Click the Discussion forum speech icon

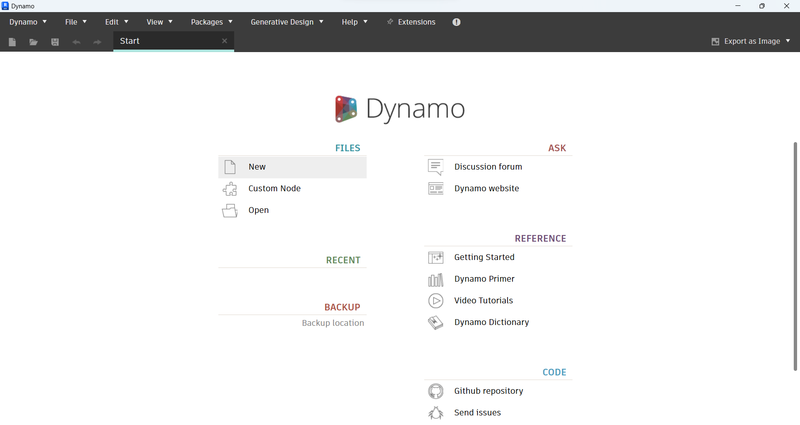[436, 167]
